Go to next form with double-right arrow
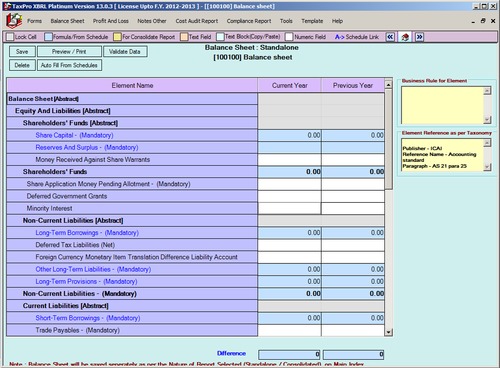The width and height of the screenshot is (500, 368). click(x=419, y=37)
